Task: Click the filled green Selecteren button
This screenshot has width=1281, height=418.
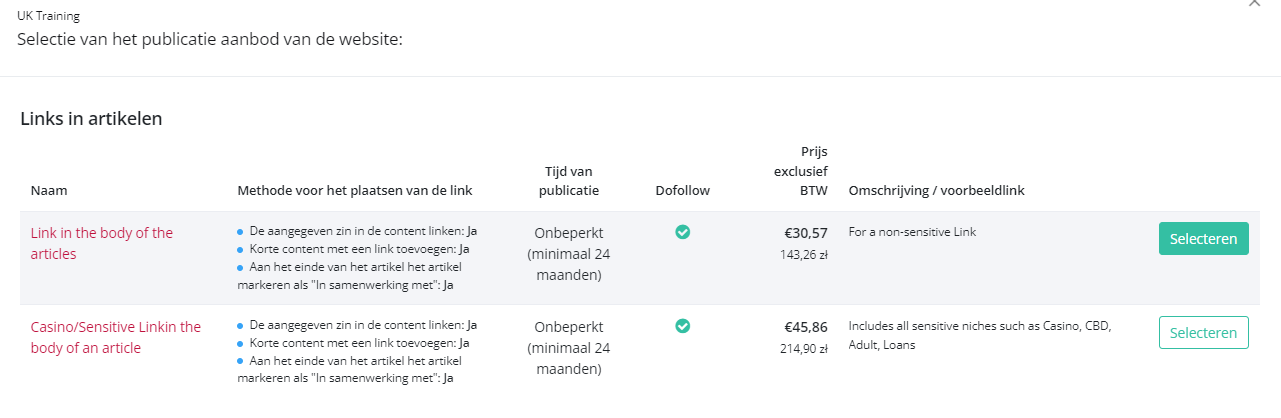Action: (x=1204, y=239)
